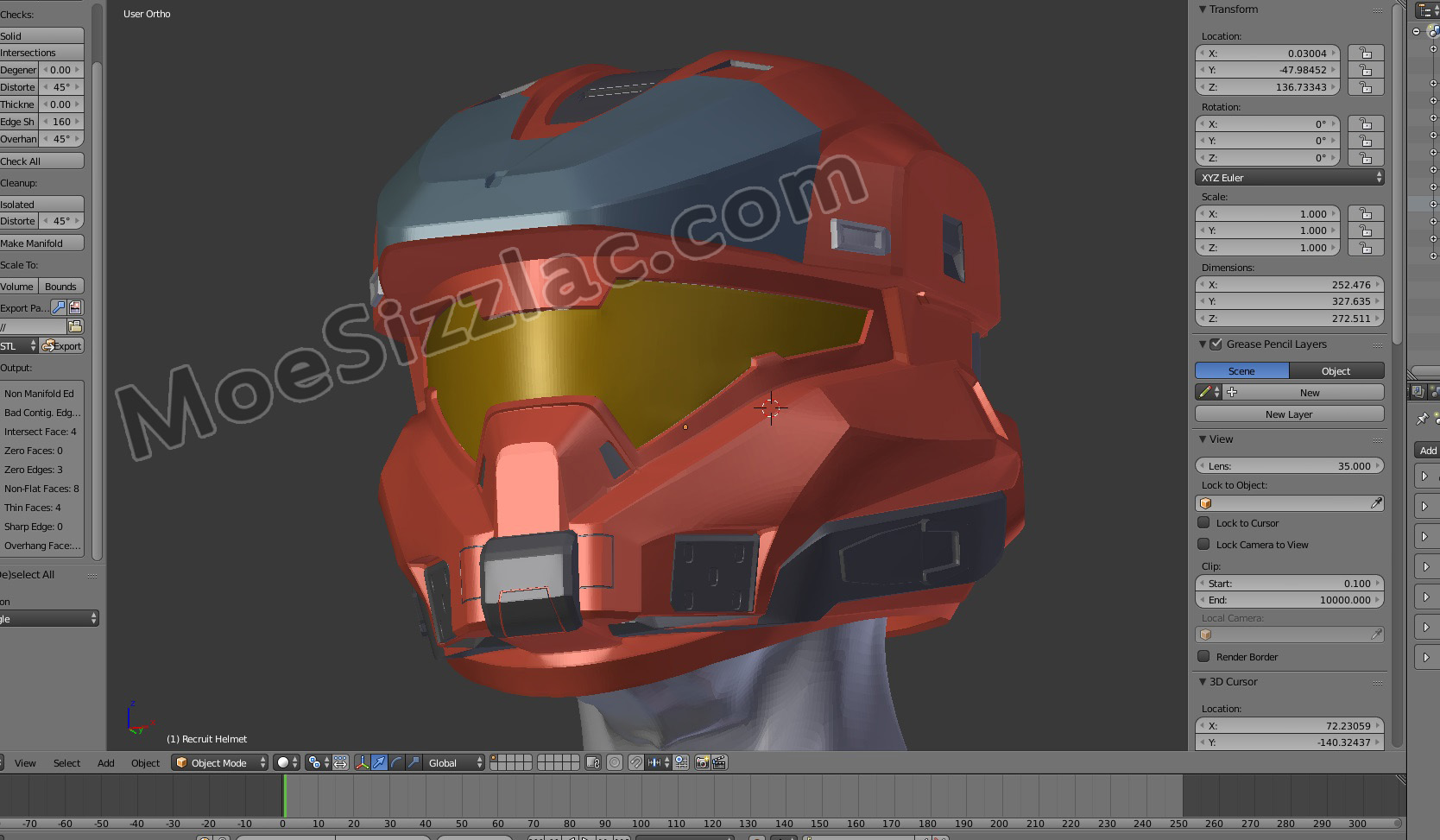Image resolution: width=1440 pixels, height=840 pixels.
Task: Toggle the Render Border checkbox
Action: click(1203, 656)
